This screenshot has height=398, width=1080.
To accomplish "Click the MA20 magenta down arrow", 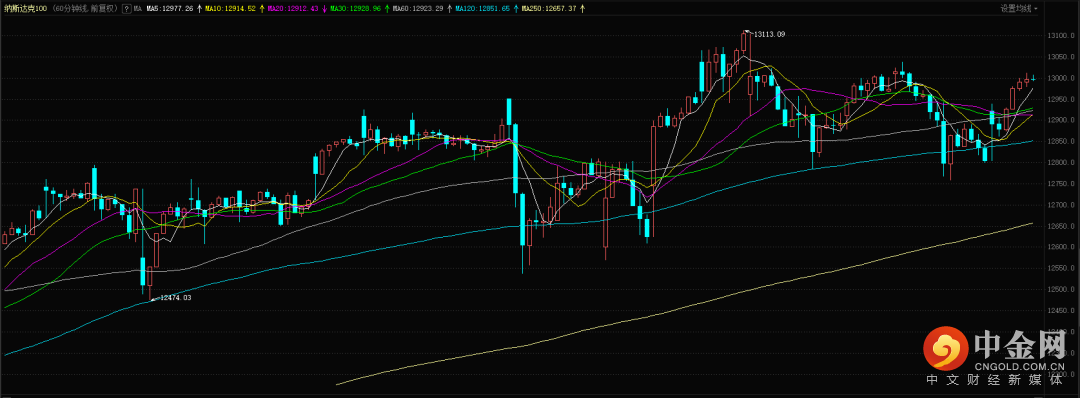I will pos(324,9).
